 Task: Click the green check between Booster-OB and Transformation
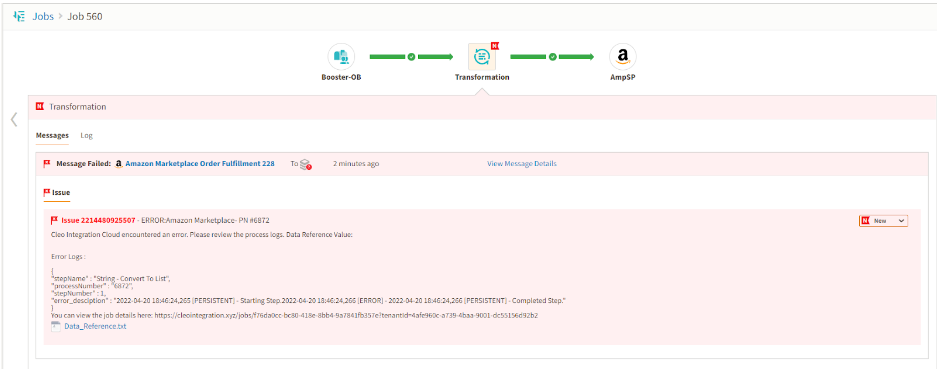click(x=411, y=57)
